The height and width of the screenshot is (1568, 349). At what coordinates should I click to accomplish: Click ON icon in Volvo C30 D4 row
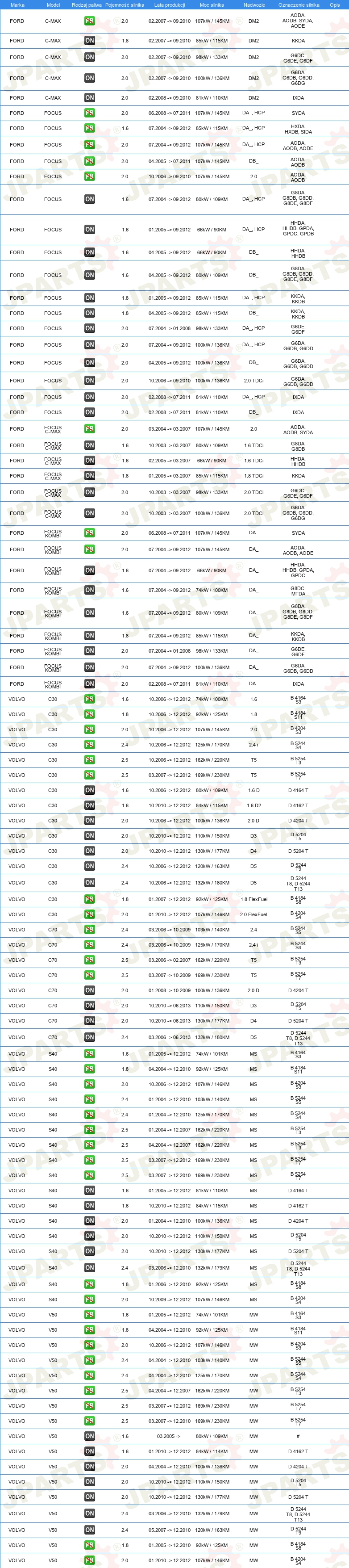(x=89, y=851)
